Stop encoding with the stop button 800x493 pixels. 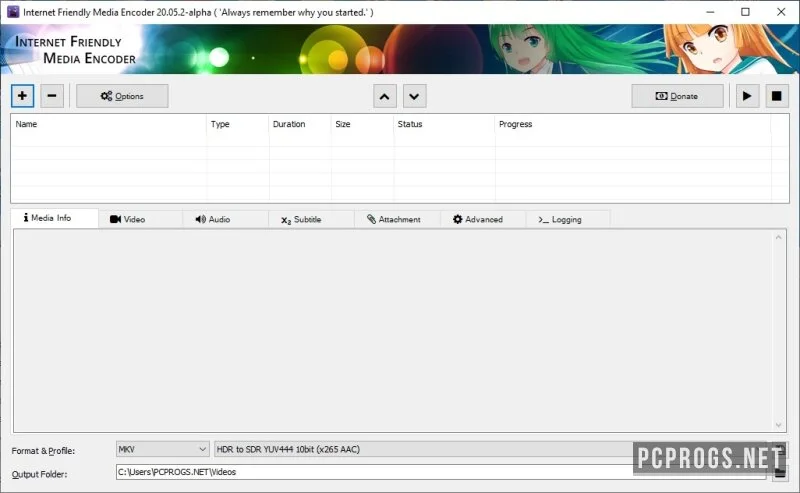(x=777, y=96)
